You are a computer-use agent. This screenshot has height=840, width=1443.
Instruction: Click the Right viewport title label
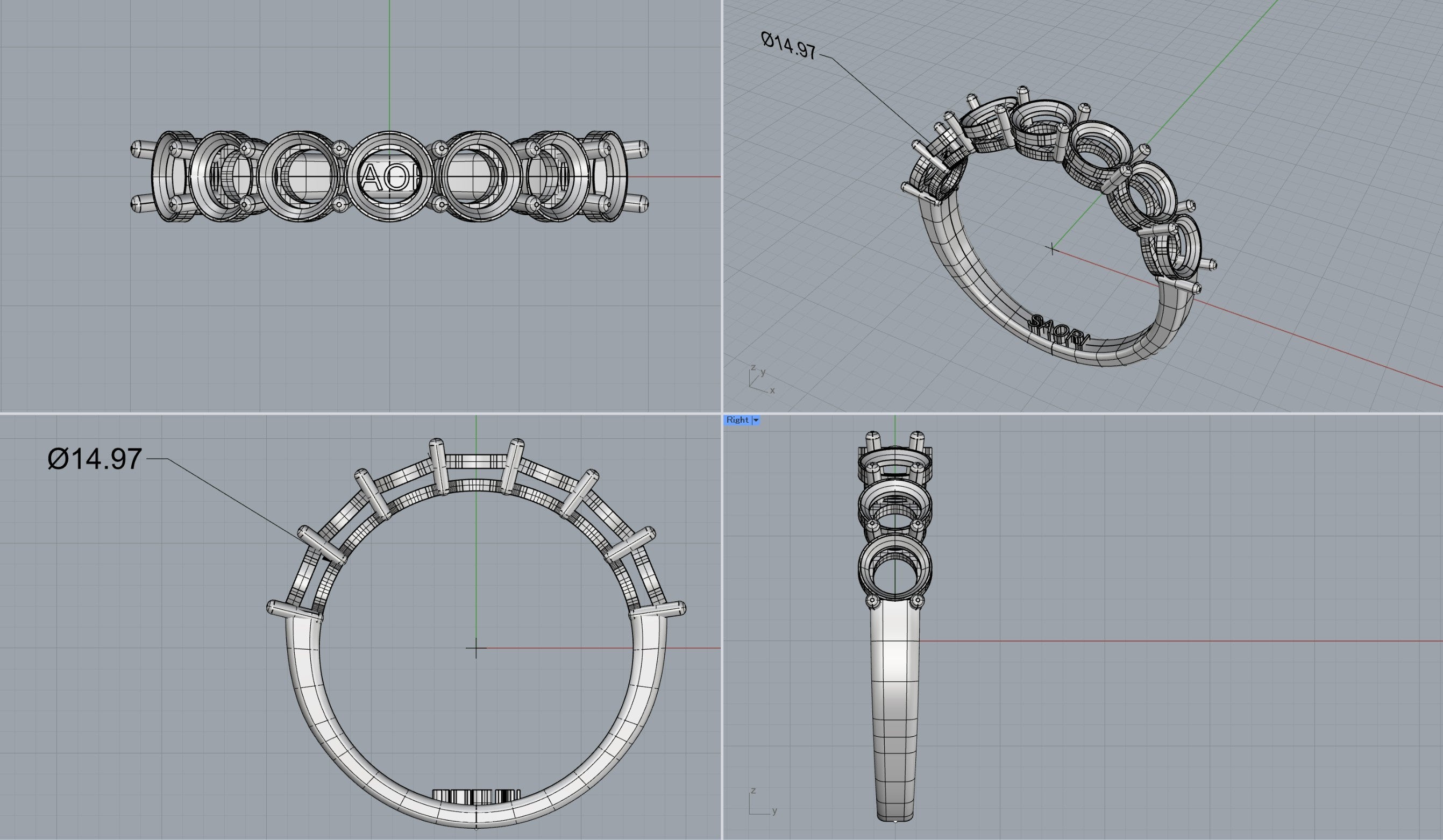point(737,421)
